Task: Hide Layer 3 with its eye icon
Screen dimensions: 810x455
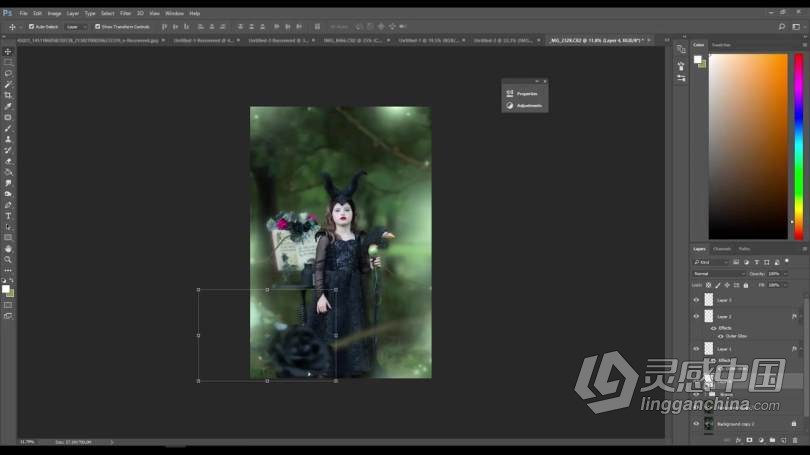Action: point(696,300)
